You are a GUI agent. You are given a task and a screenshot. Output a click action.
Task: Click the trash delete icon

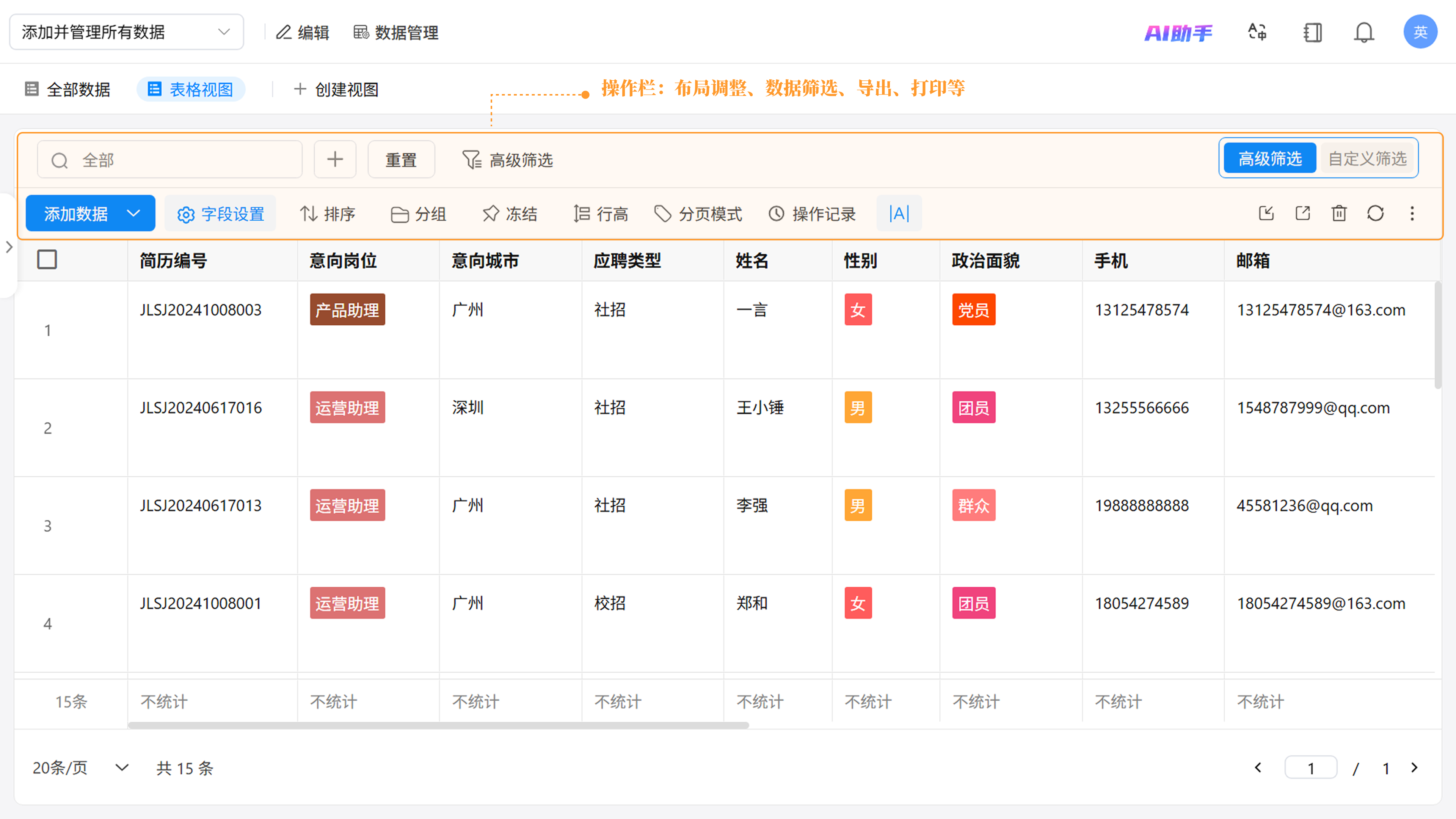tap(1339, 213)
